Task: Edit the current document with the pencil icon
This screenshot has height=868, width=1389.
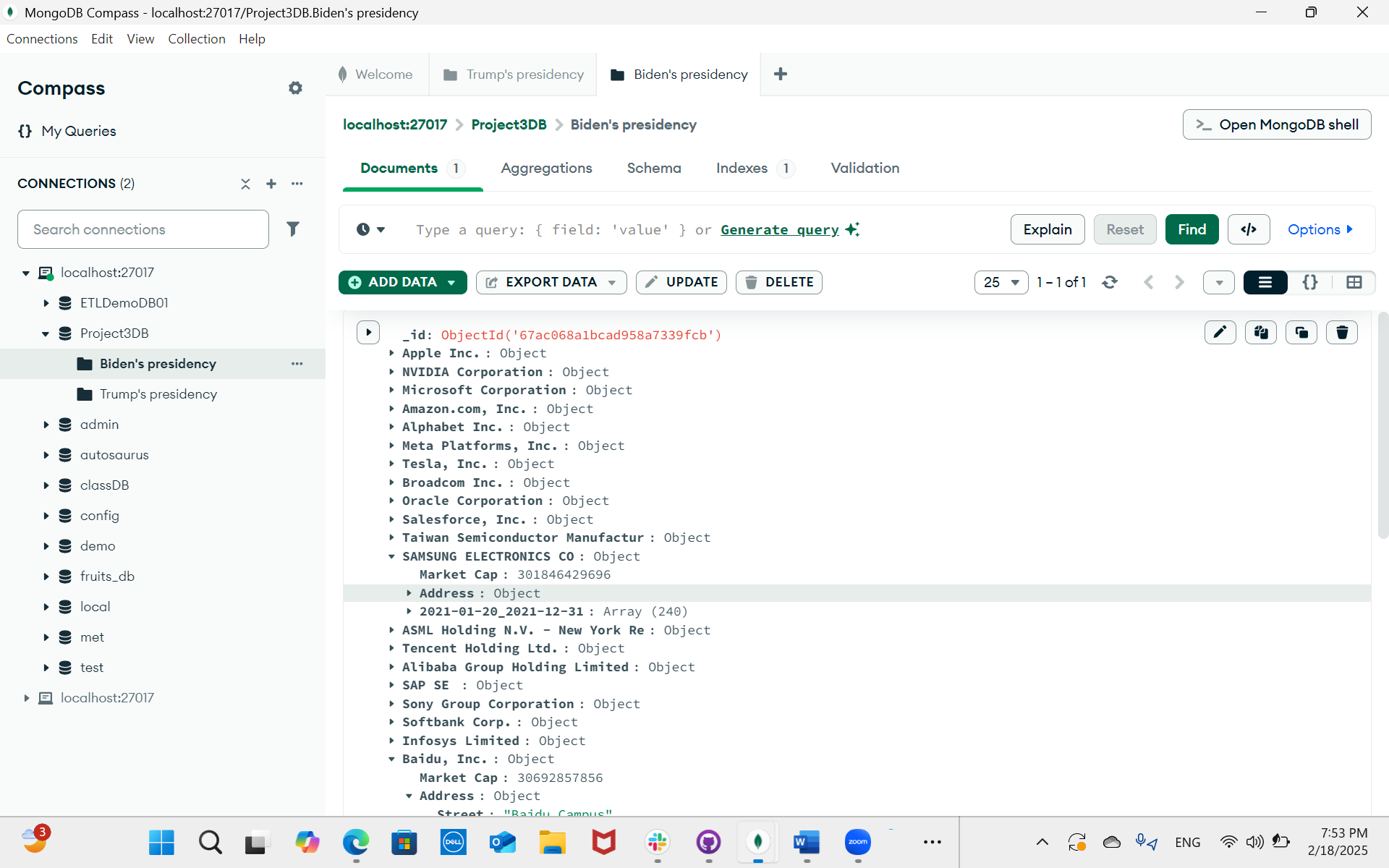Action: [x=1220, y=332]
